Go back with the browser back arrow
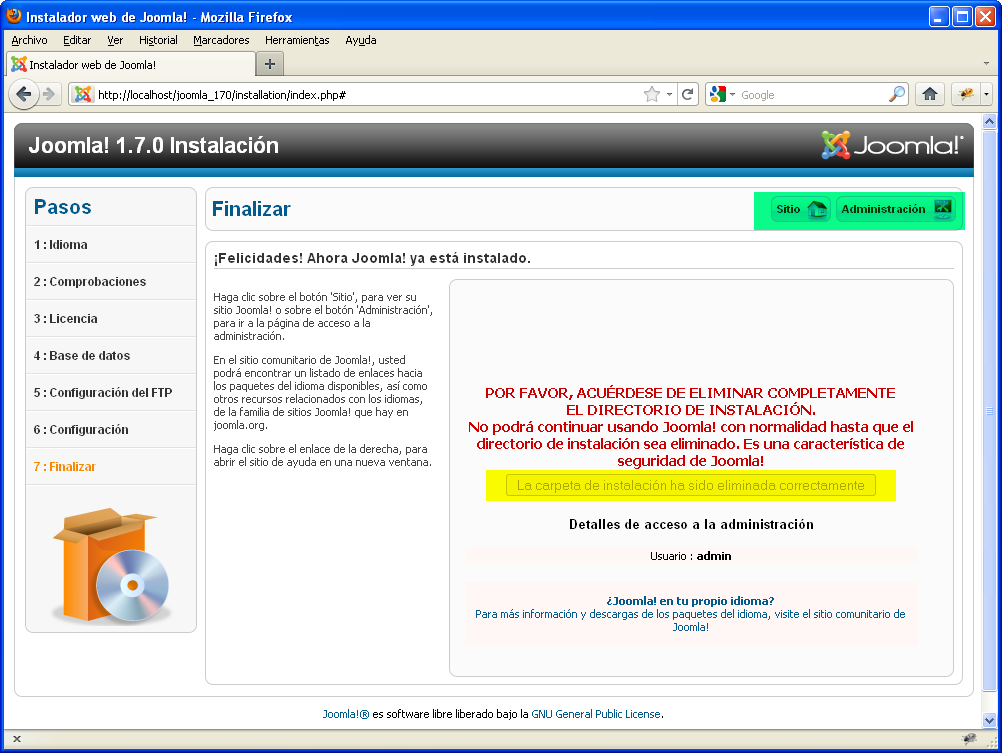The image size is (1002, 753). coord(24,95)
